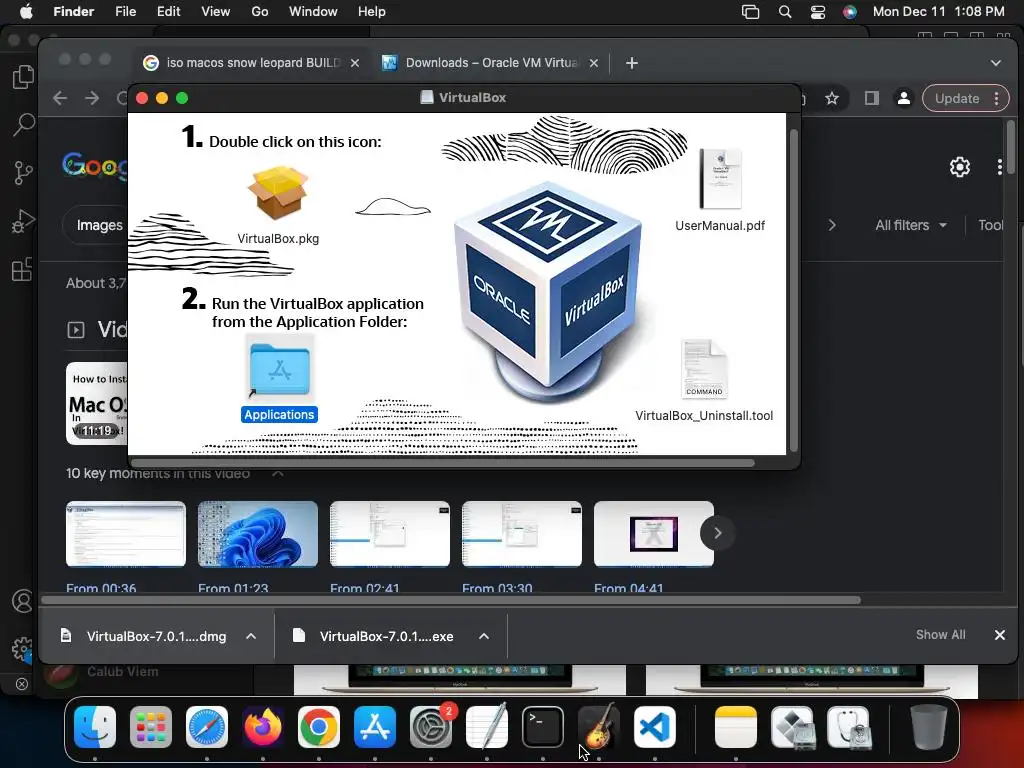Bookmark this page with star icon
Screen dimensions: 1024x768
[x=831, y=99]
